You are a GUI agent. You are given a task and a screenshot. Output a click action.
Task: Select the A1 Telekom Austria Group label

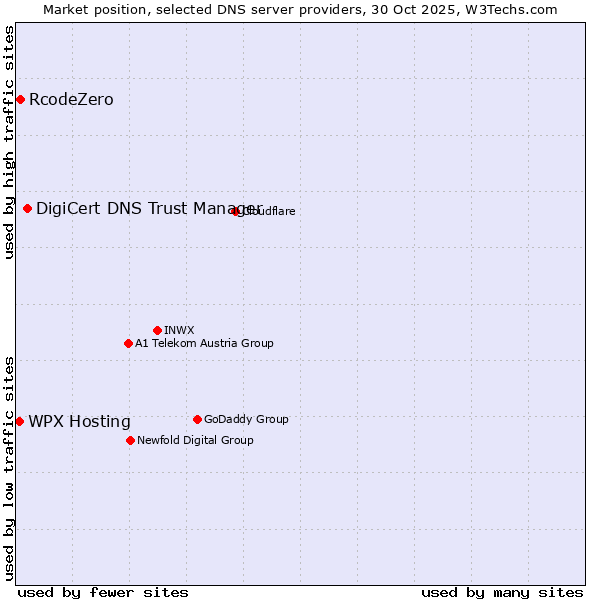tap(204, 343)
